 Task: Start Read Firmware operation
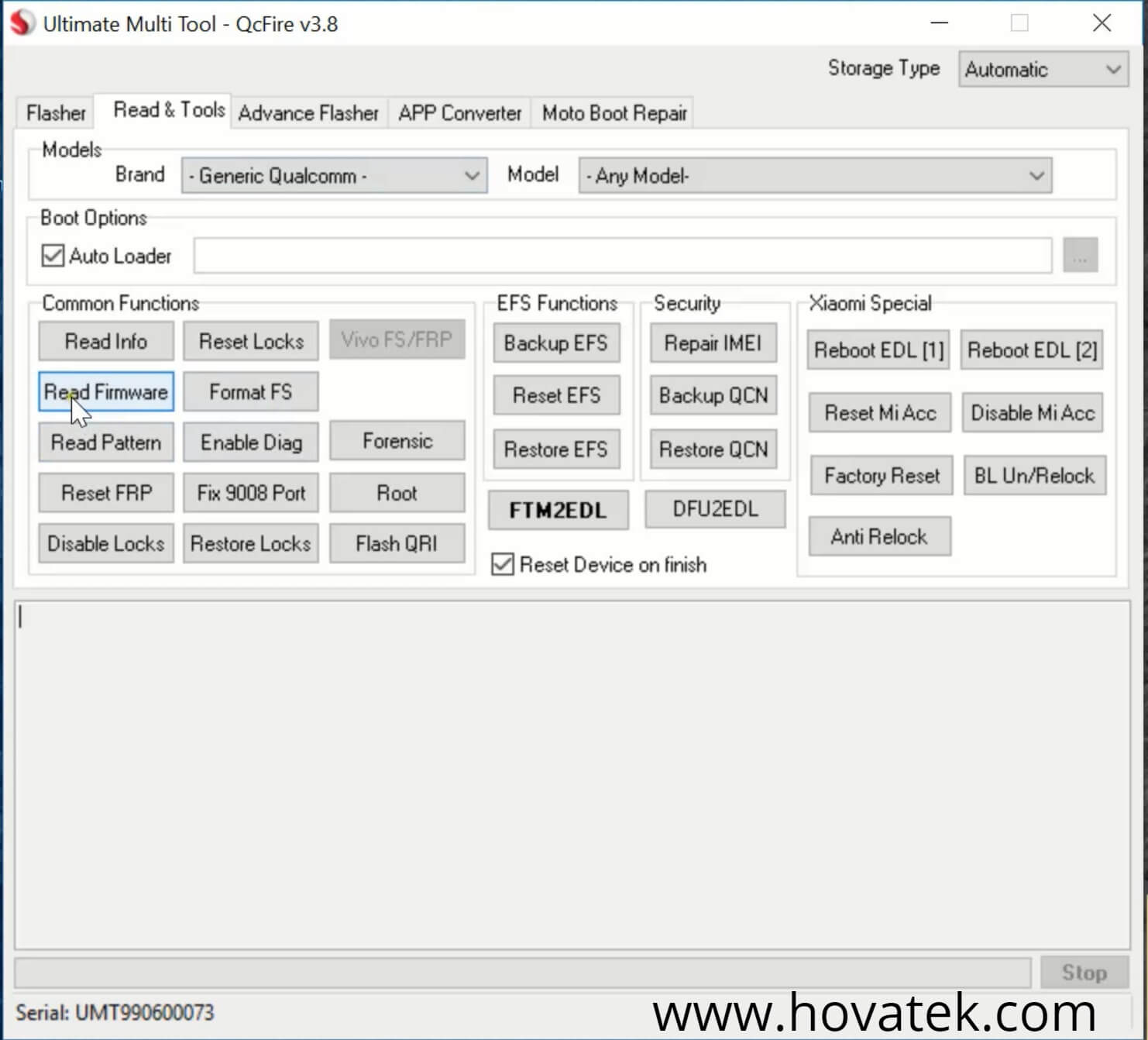106,391
